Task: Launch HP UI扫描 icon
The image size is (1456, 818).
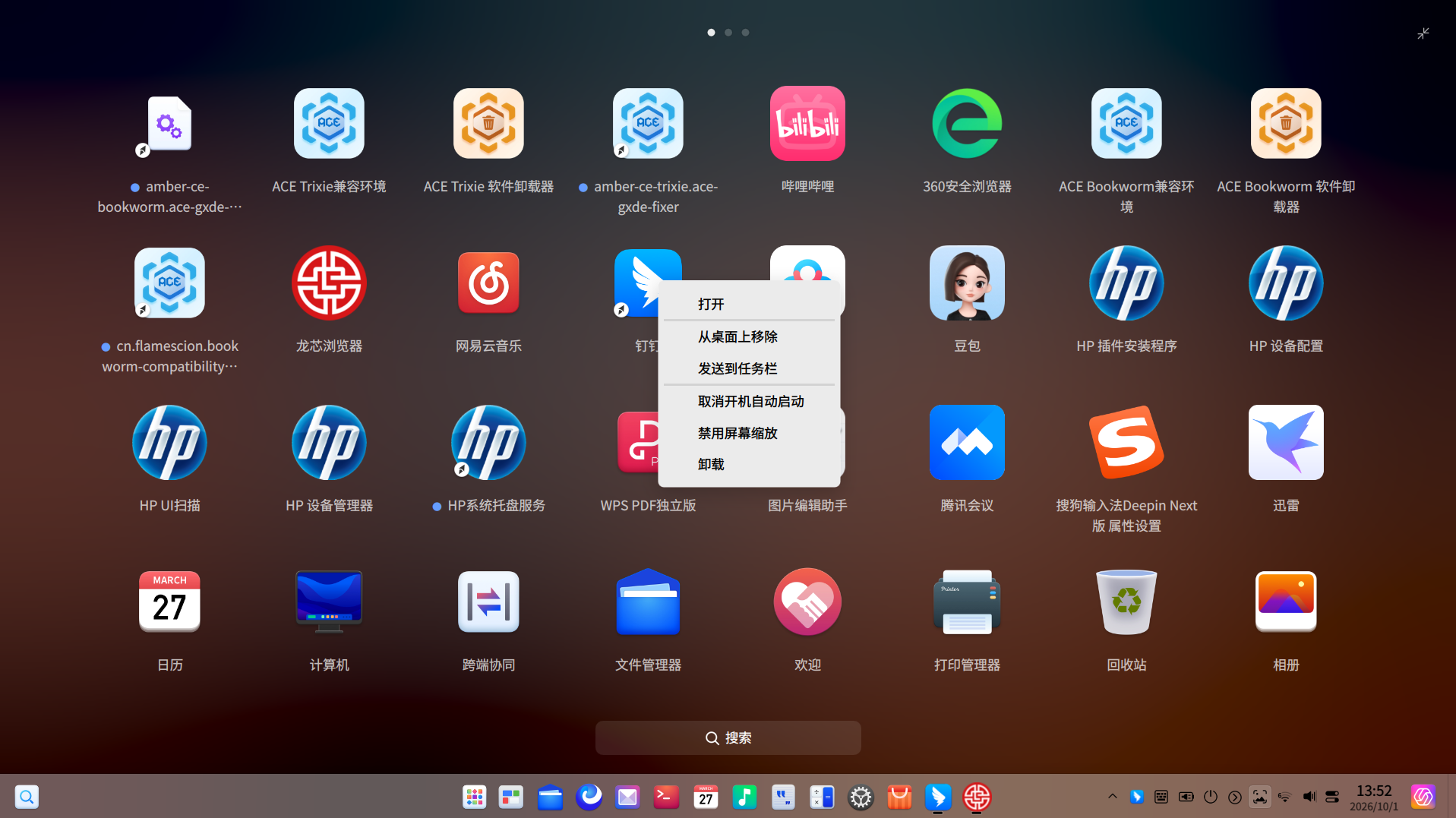Action: (169, 442)
